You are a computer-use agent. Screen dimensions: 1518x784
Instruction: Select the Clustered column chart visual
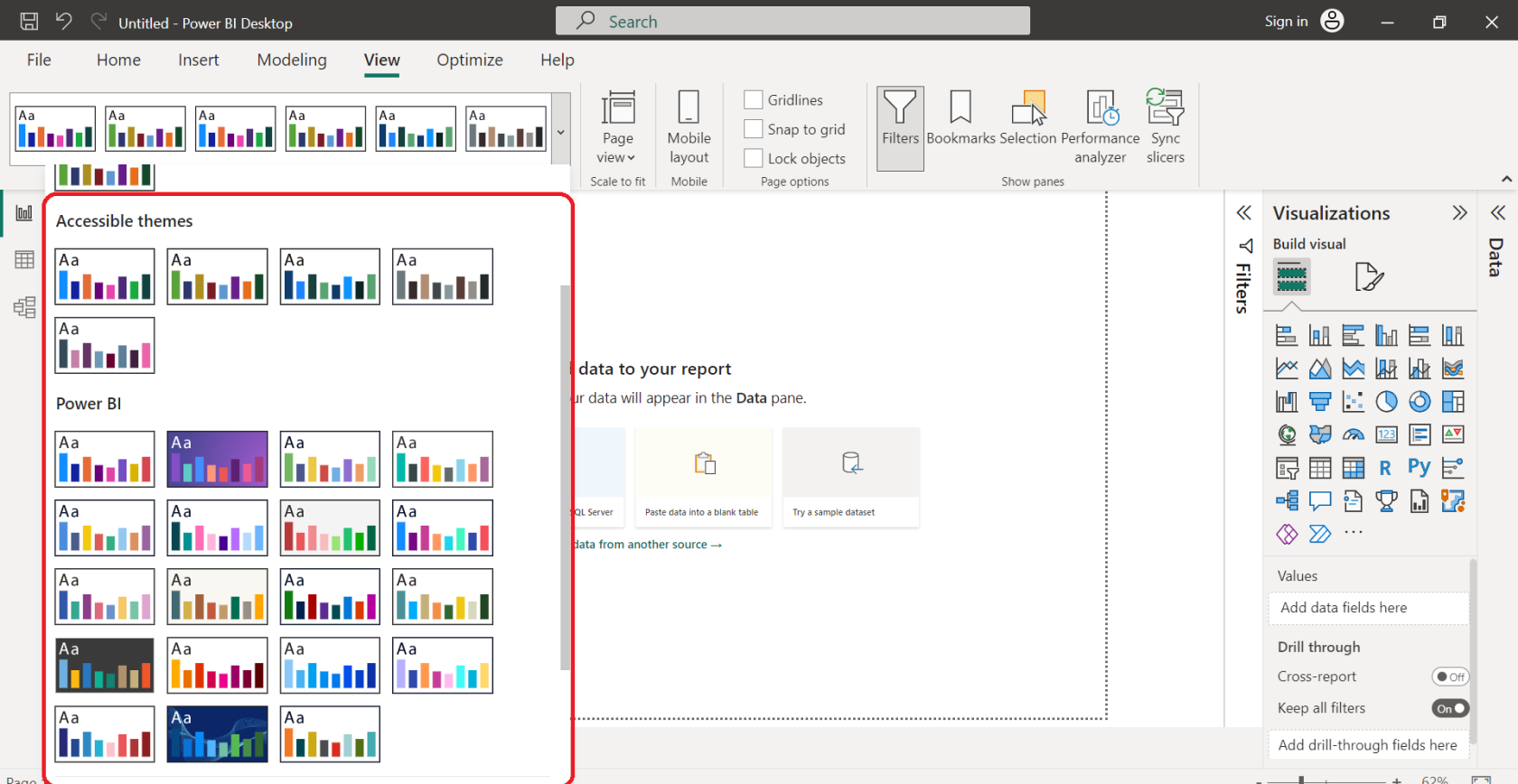pyautogui.click(x=1386, y=336)
